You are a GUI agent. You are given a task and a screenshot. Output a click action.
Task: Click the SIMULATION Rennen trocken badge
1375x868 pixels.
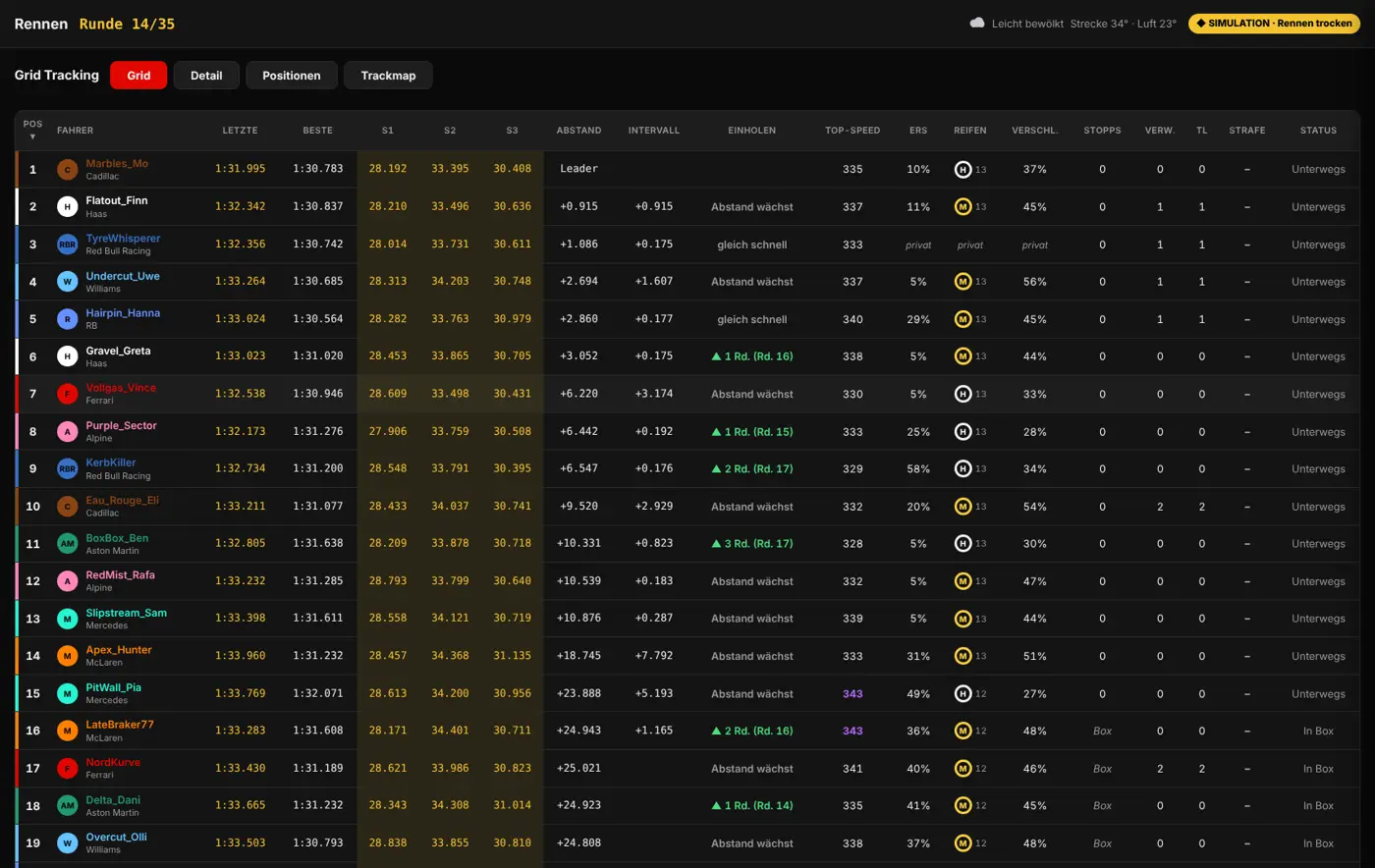click(1274, 24)
